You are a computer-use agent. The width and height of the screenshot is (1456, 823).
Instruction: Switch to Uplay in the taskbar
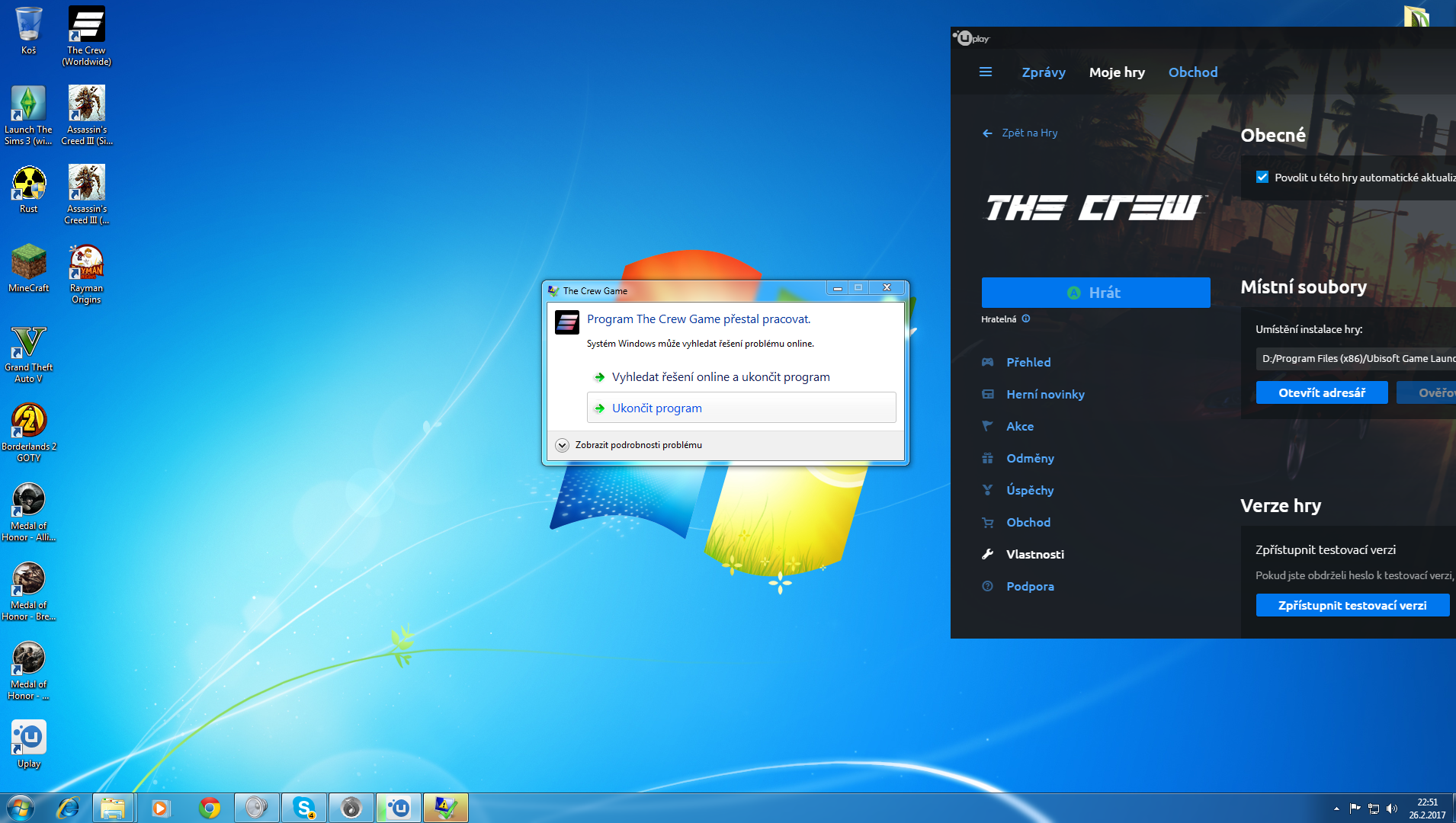pos(398,808)
